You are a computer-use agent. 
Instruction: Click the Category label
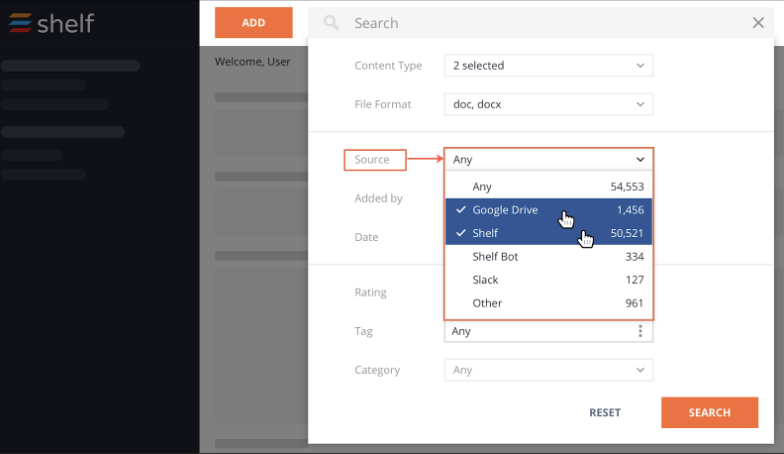click(377, 370)
